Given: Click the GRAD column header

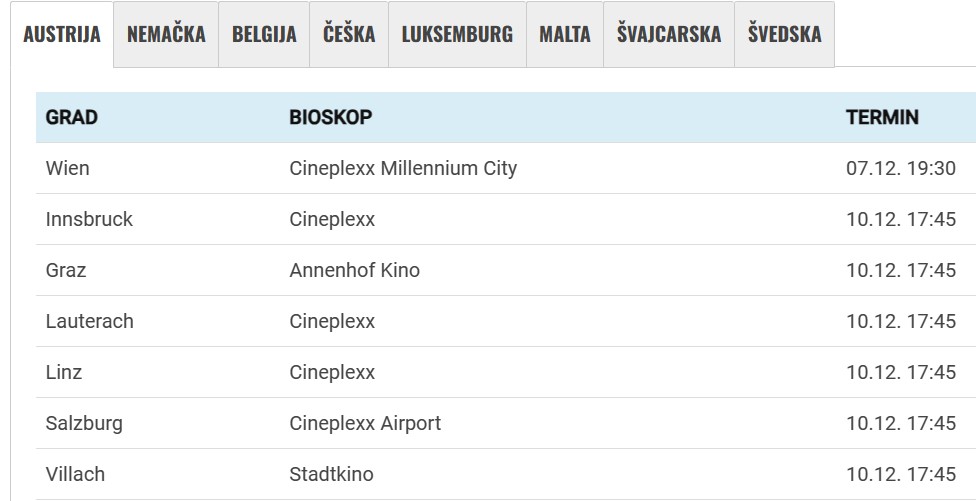Looking at the screenshot, I should tap(72, 117).
